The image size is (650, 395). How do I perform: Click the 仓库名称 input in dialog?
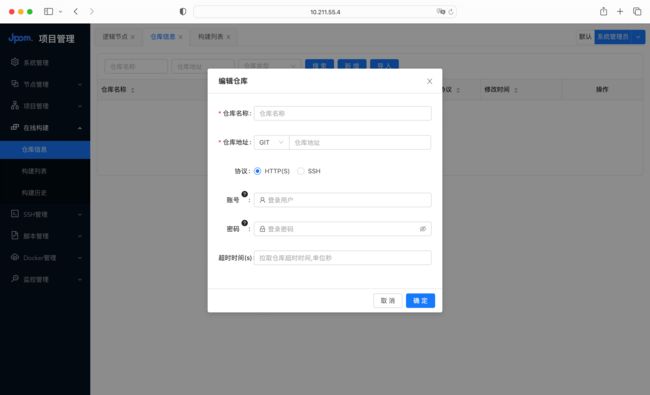[x=342, y=113]
